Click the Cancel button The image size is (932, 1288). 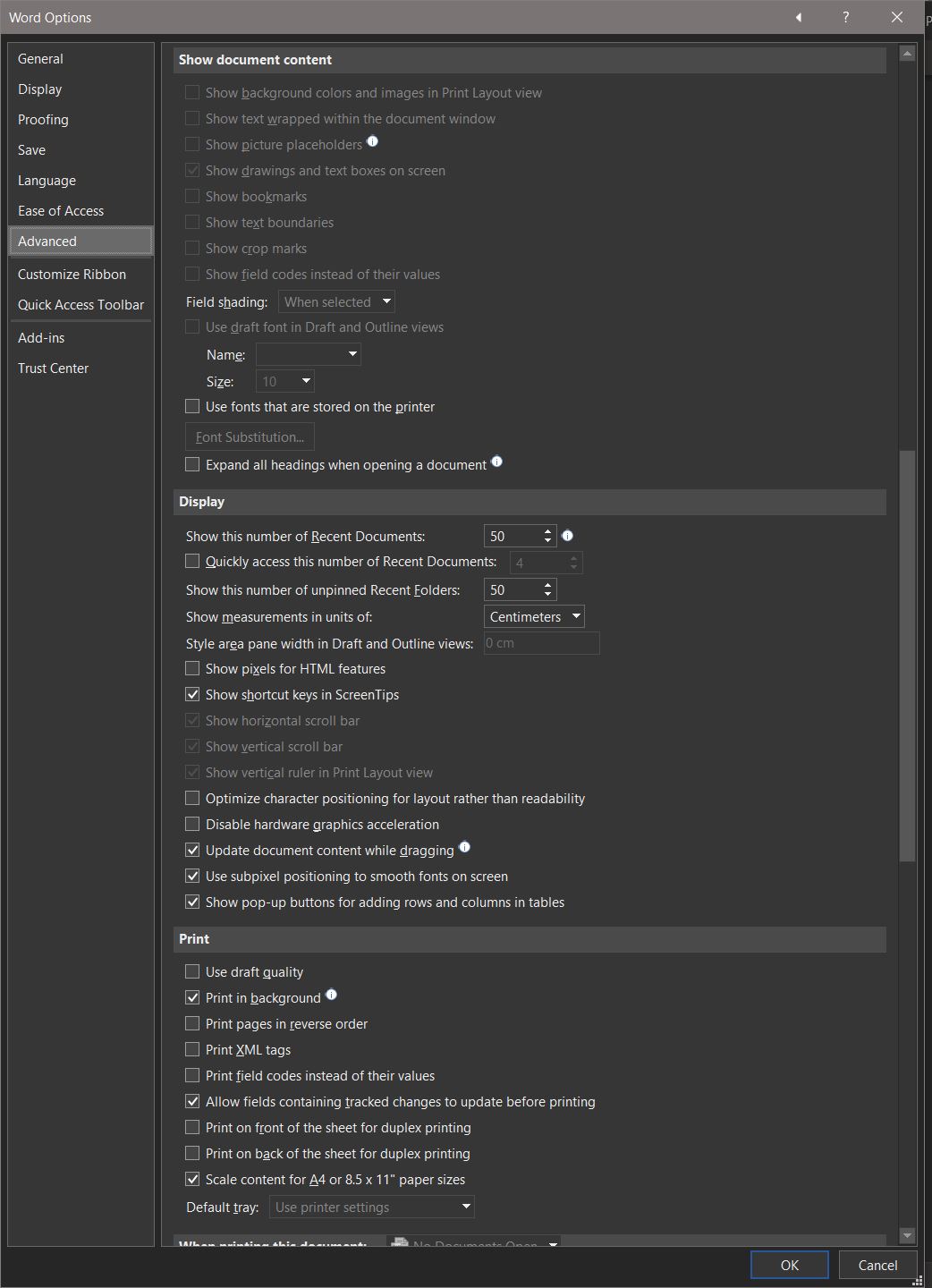[877, 1265]
